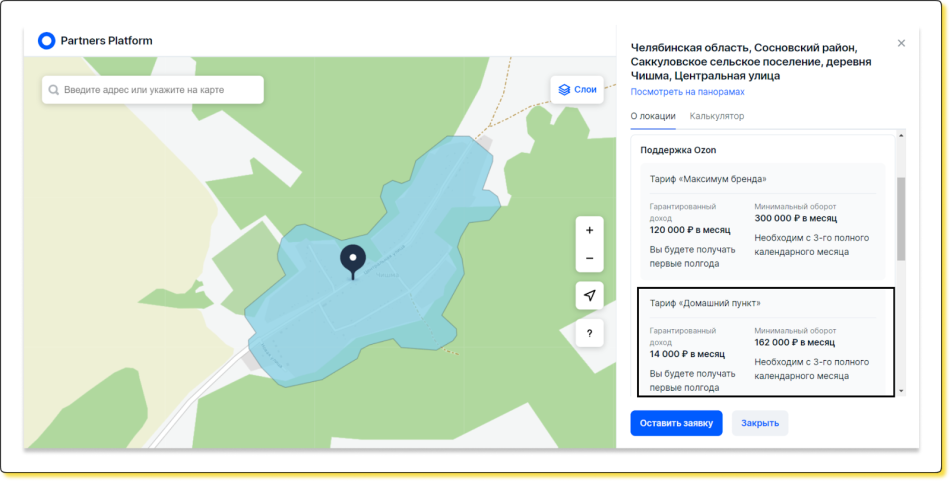
Task: Click the 300 000 ₽ в месяц value
Action: (796, 218)
